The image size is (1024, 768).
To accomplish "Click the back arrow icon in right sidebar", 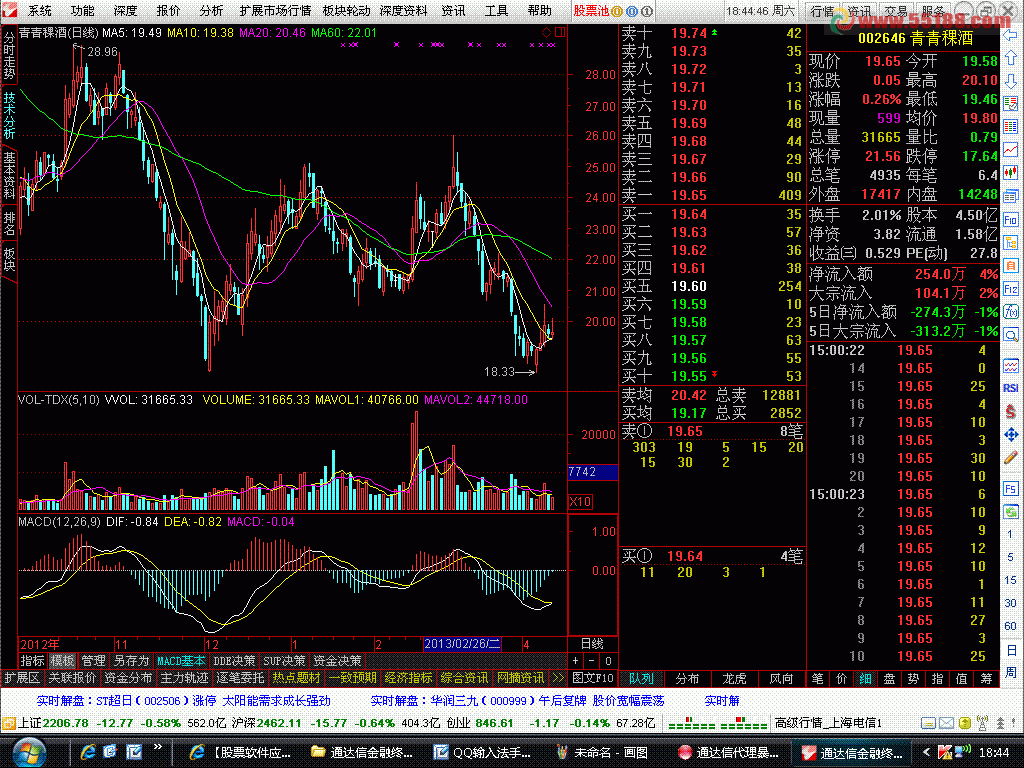I will pyautogui.click(x=1011, y=36).
